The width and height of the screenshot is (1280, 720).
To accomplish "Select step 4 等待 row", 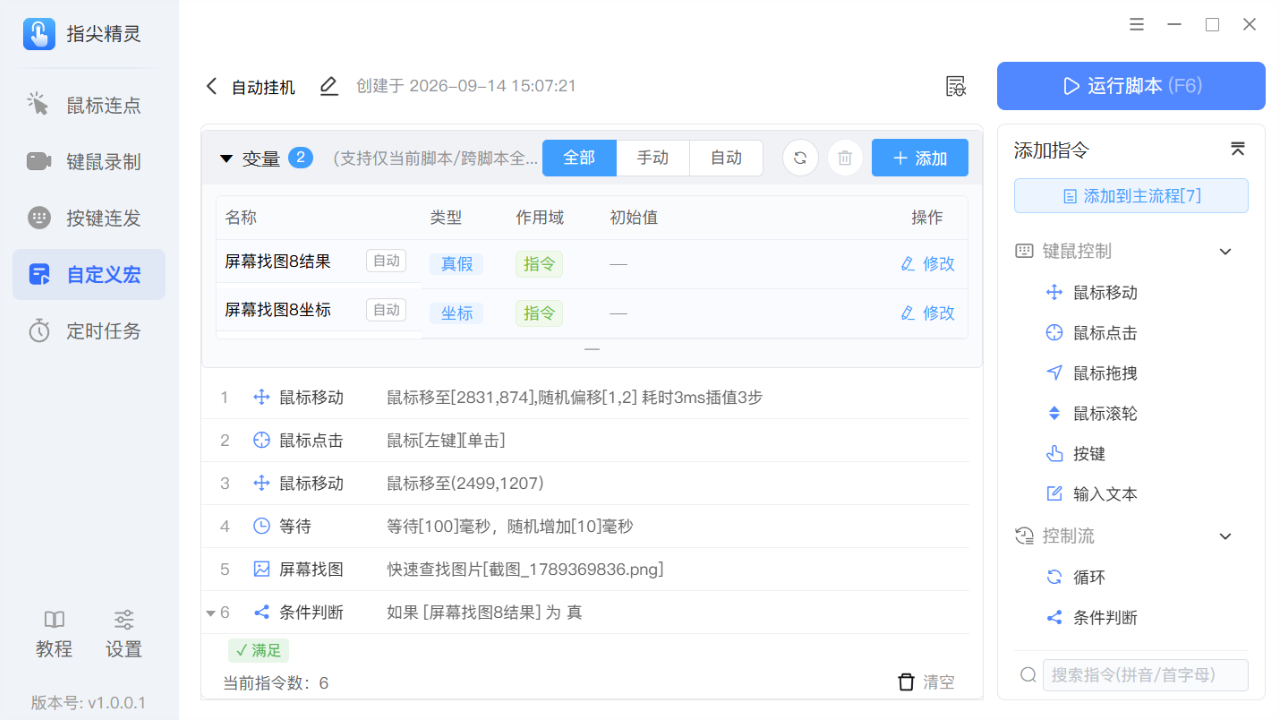I will point(586,526).
